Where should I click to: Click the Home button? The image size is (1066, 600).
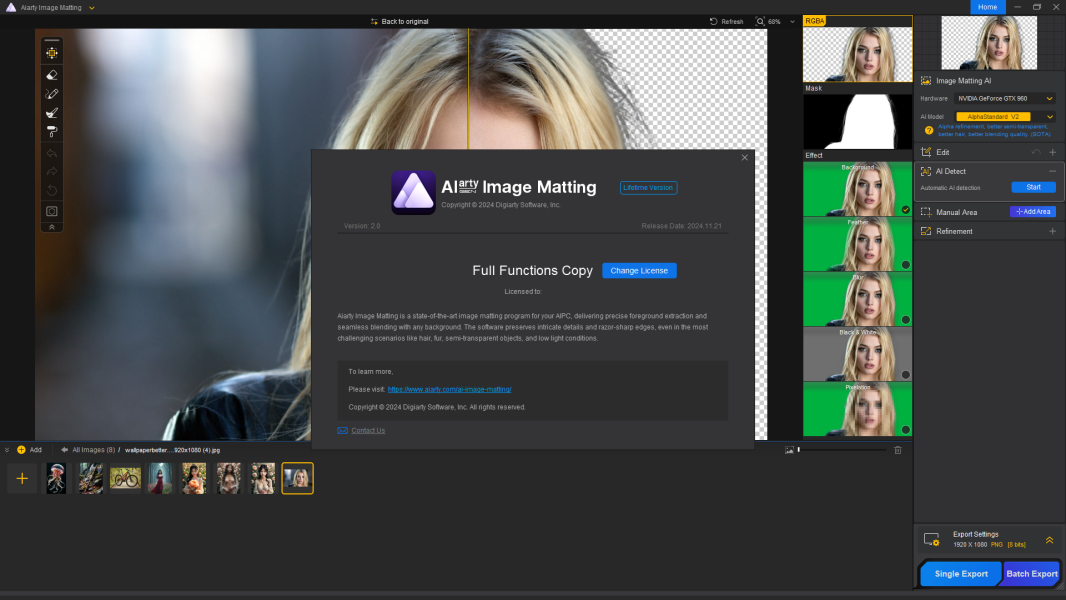[x=987, y=7]
